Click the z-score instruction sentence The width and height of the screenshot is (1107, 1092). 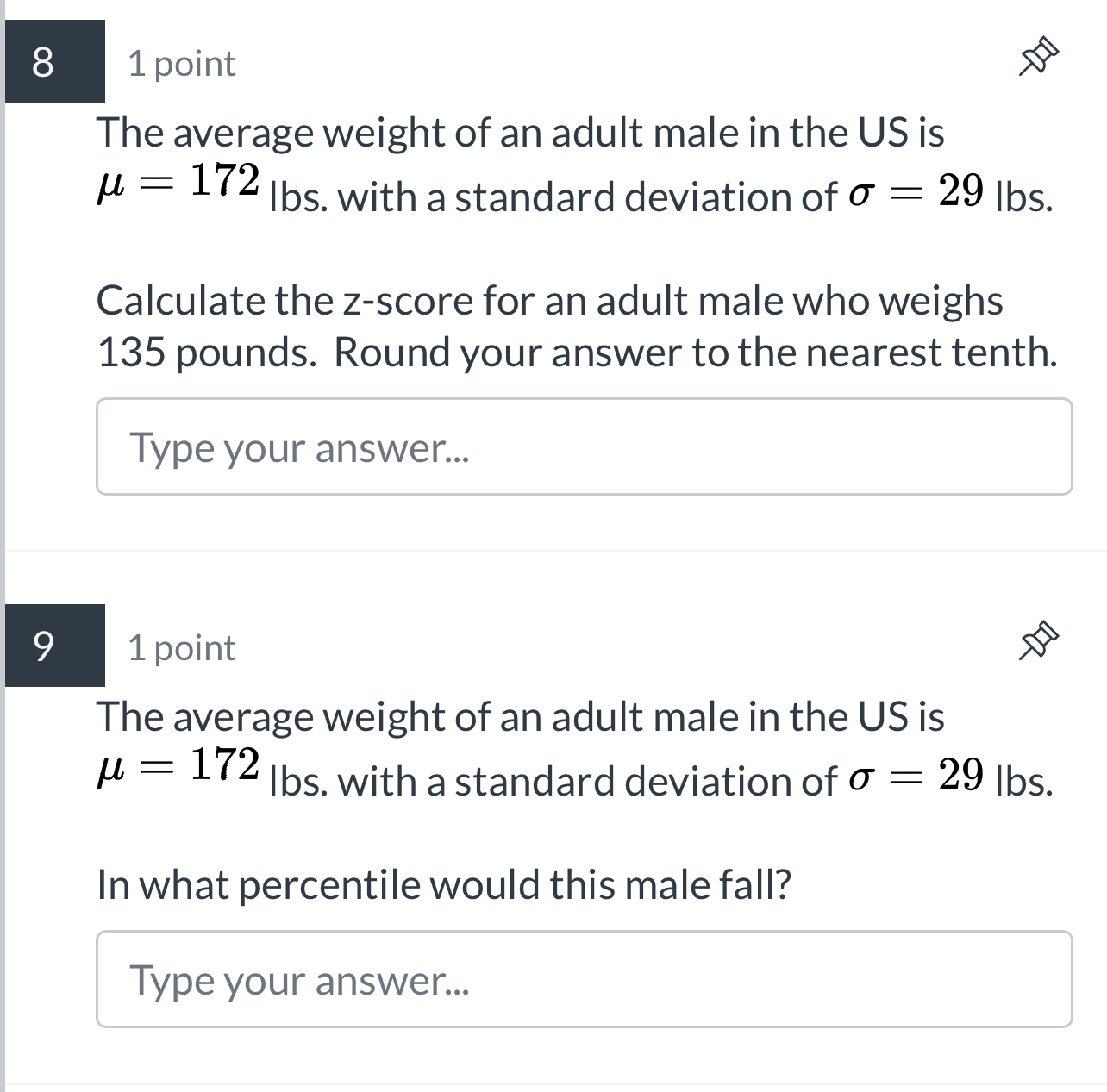[550, 325]
